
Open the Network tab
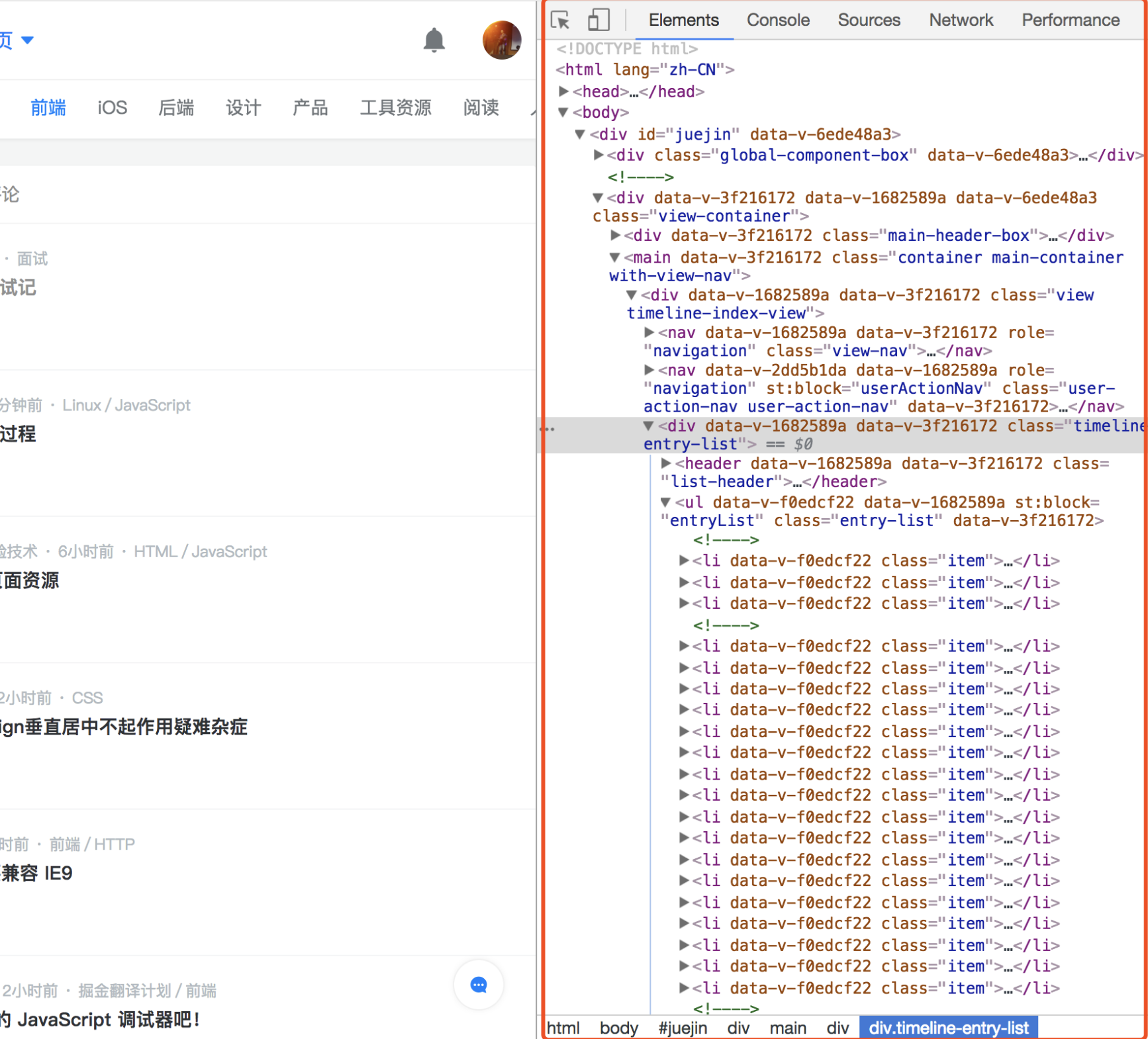coord(960,21)
